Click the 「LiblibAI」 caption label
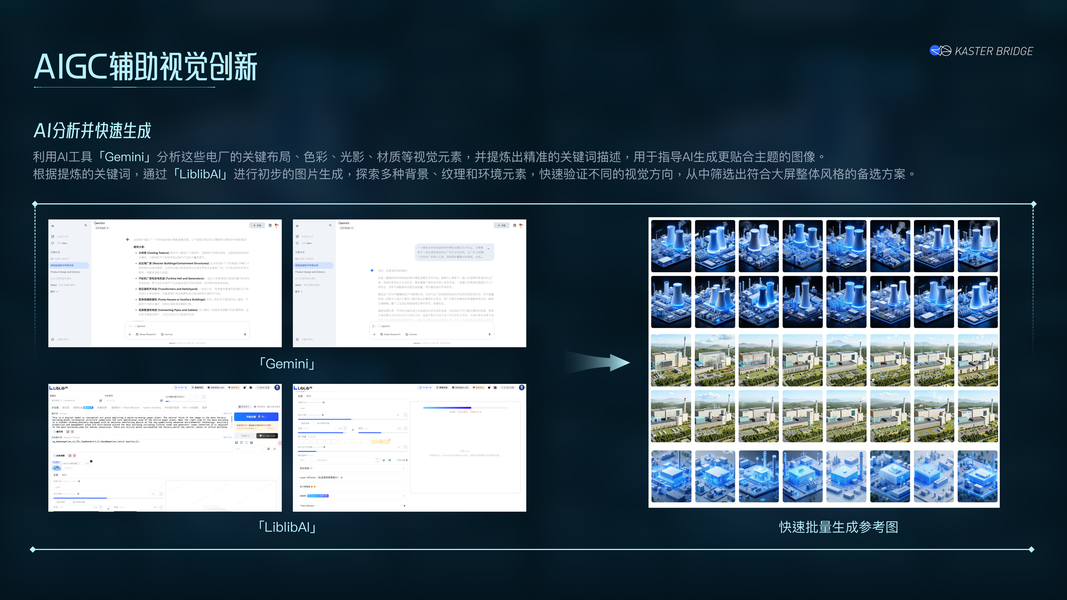This screenshot has width=1067, height=600. click(286, 527)
